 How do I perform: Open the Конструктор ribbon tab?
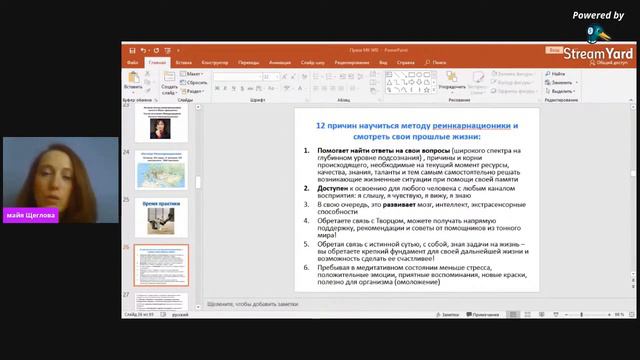(215, 62)
